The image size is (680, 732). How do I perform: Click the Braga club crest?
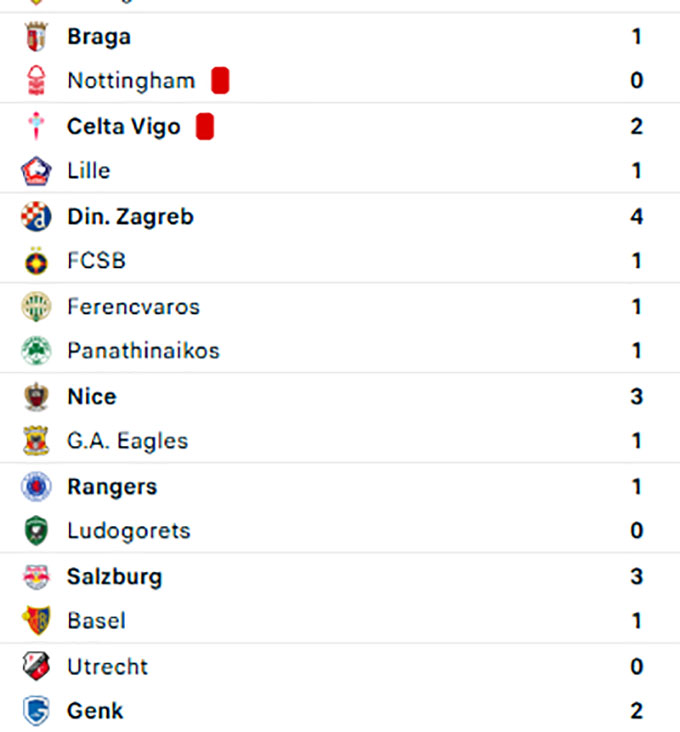pyautogui.click(x=36, y=37)
